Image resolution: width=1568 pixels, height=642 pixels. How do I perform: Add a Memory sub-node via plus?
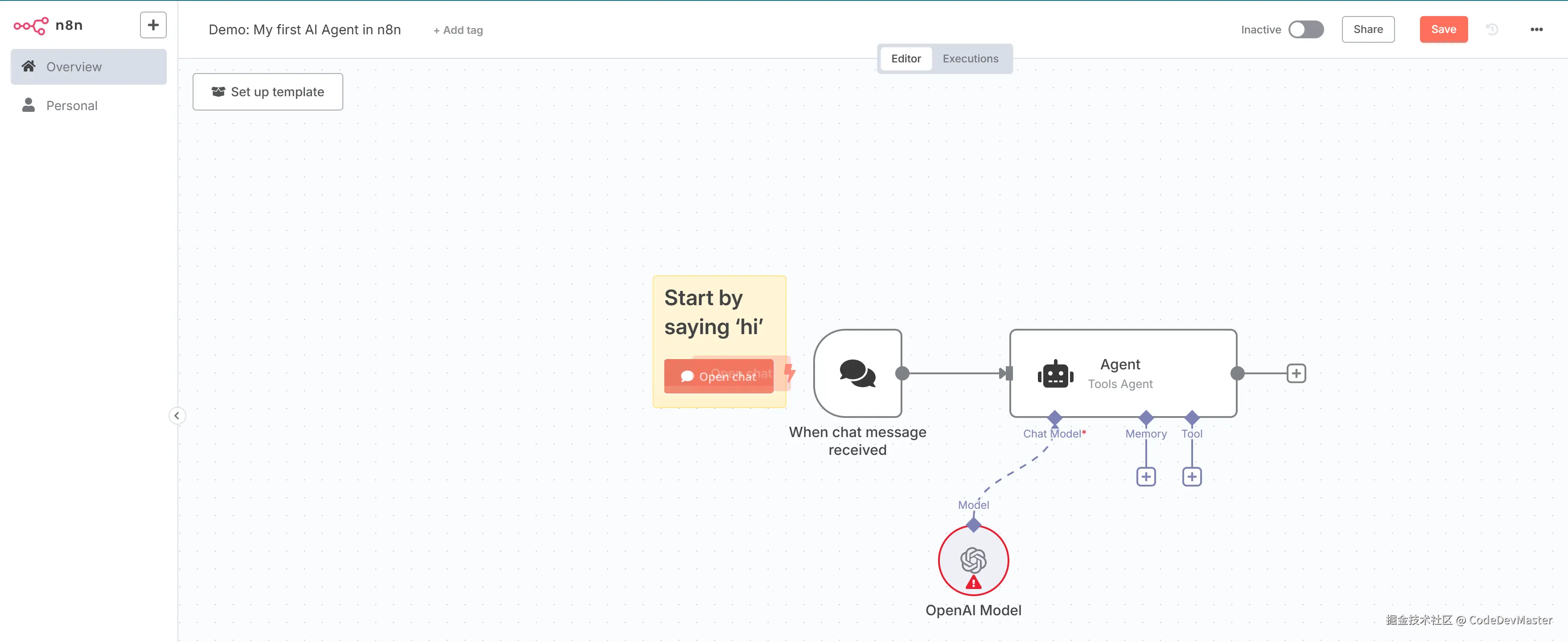[x=1145, y=476]
